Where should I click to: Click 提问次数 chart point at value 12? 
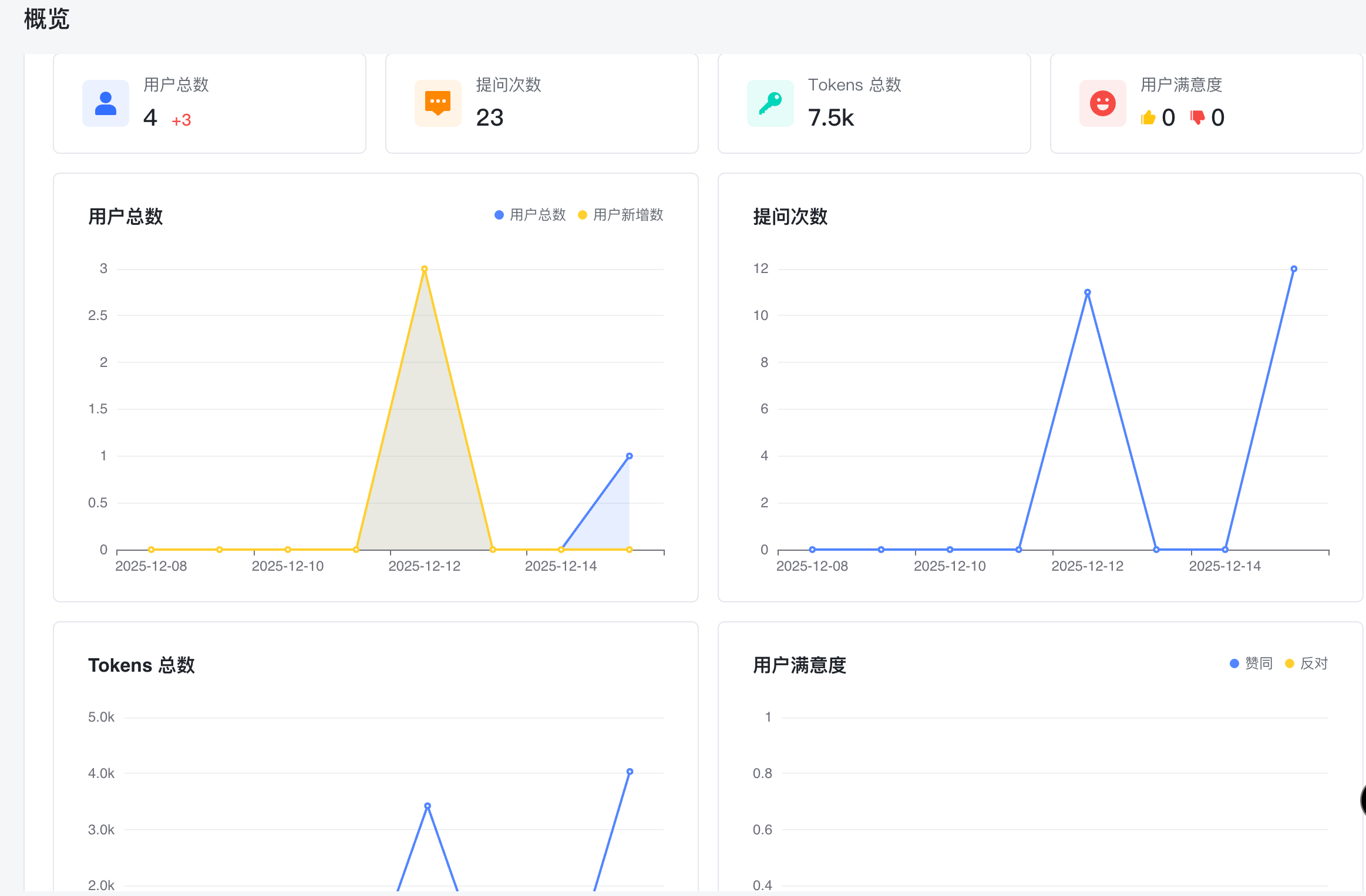coord(1294,269)
